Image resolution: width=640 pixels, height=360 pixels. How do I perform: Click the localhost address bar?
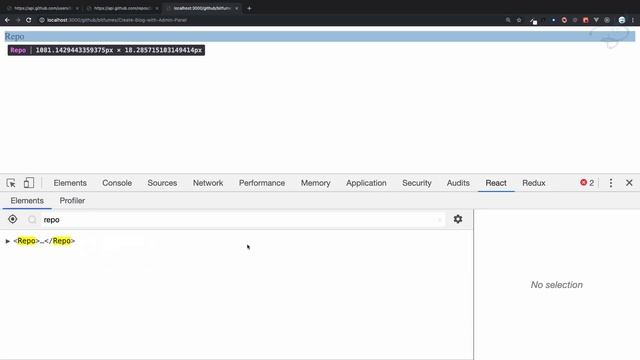269,20
